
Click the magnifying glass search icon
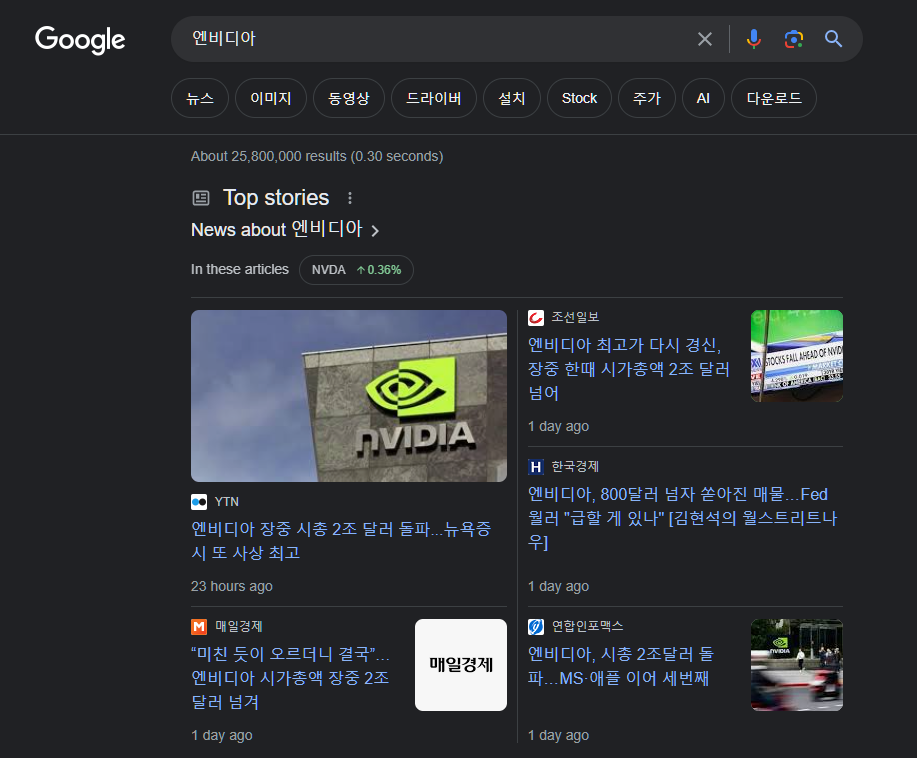point(834,39)
